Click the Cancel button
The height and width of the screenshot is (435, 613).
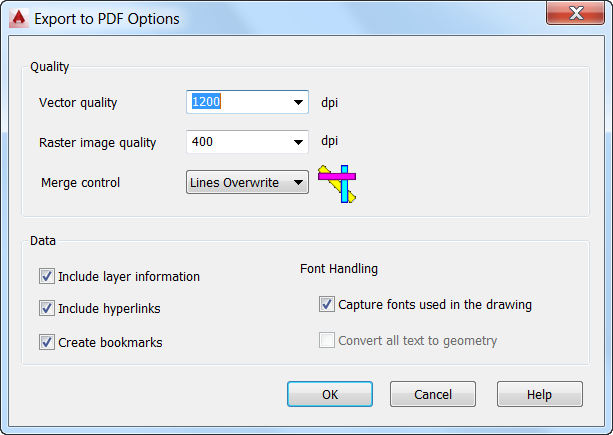tap(433, 395)
